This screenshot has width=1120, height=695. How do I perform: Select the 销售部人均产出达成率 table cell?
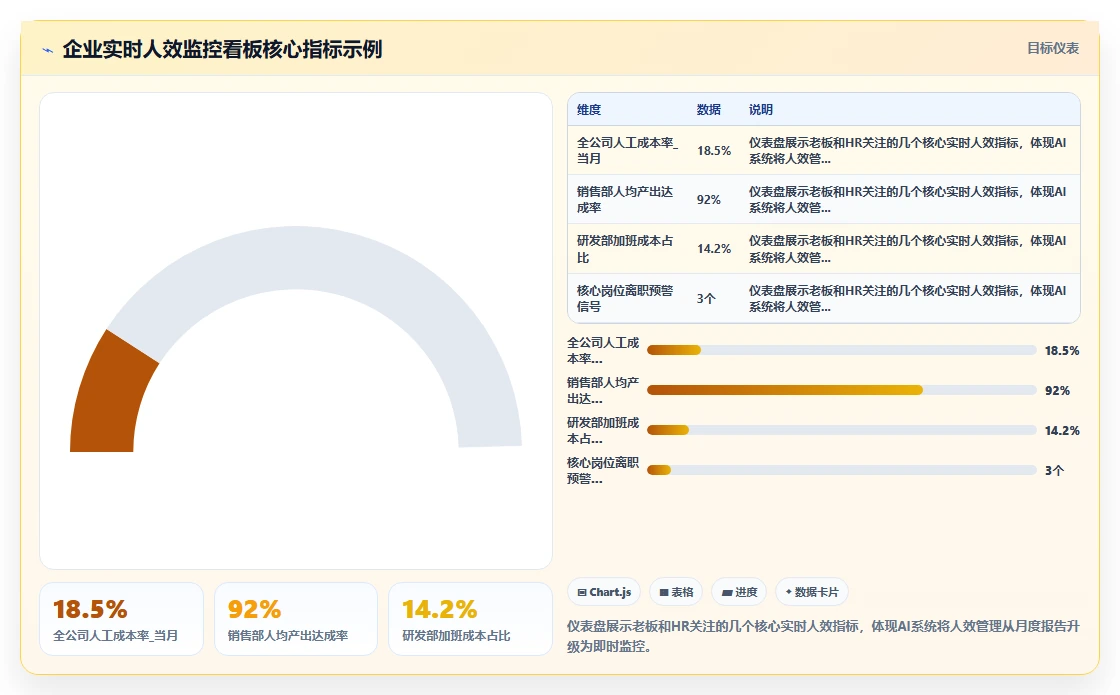click(628, 199)
